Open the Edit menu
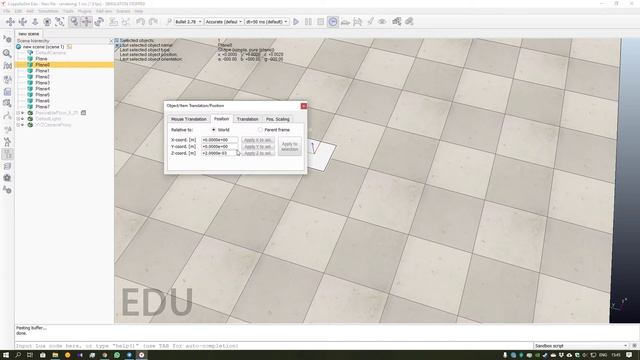 tap(18, 11)
